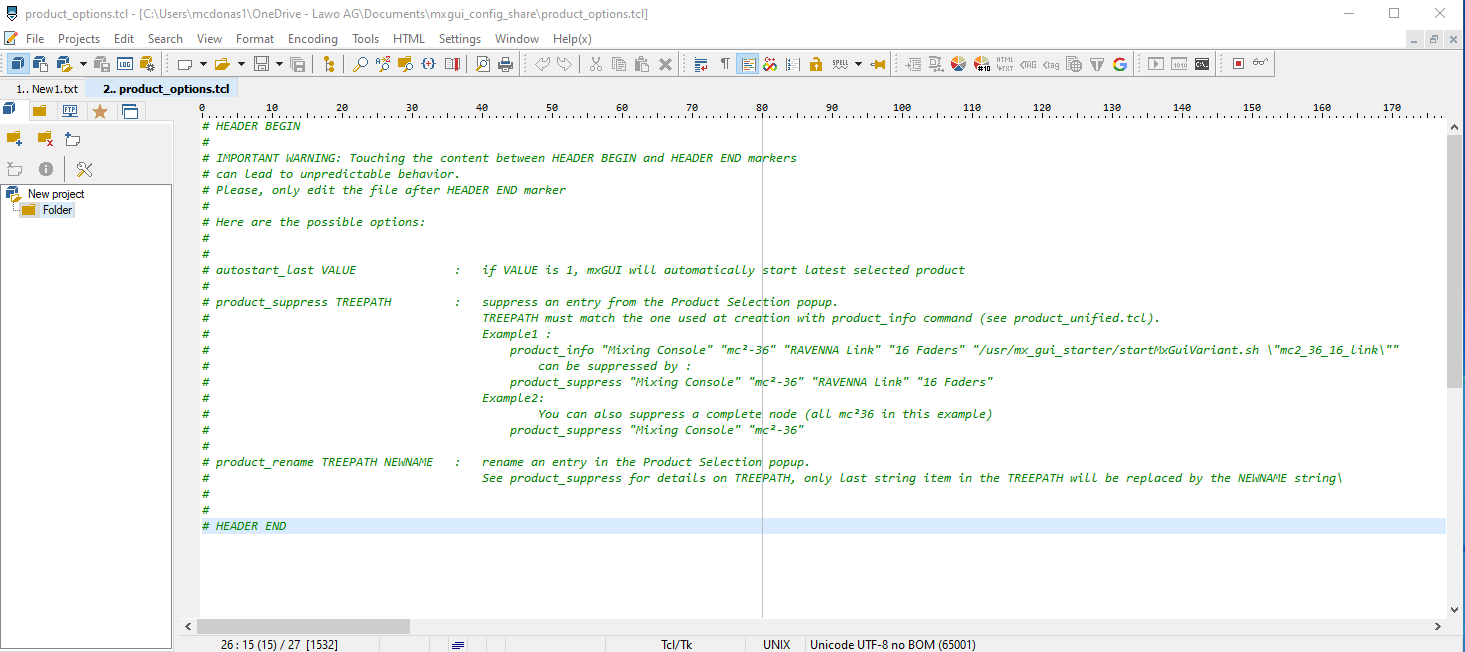Open the Spell check dropdown arrow
Screen dimensions: 1465x652
[858, 64]
